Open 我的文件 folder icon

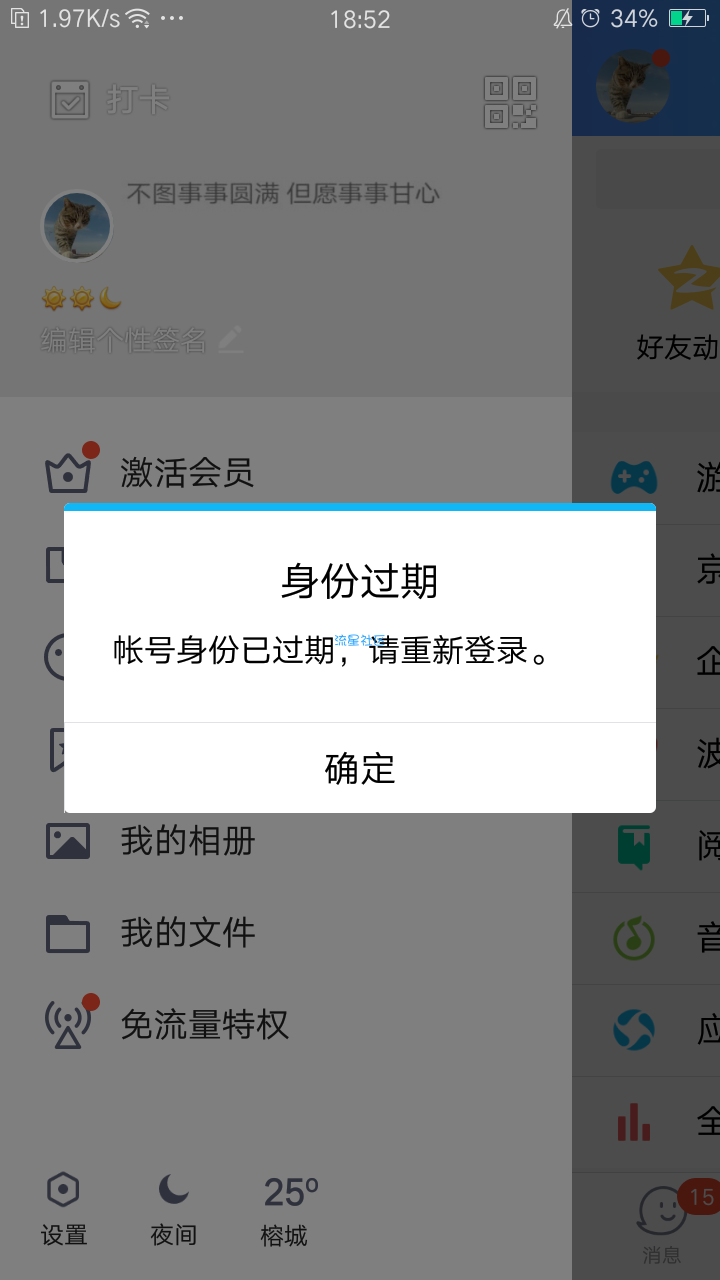click(68, 933)
